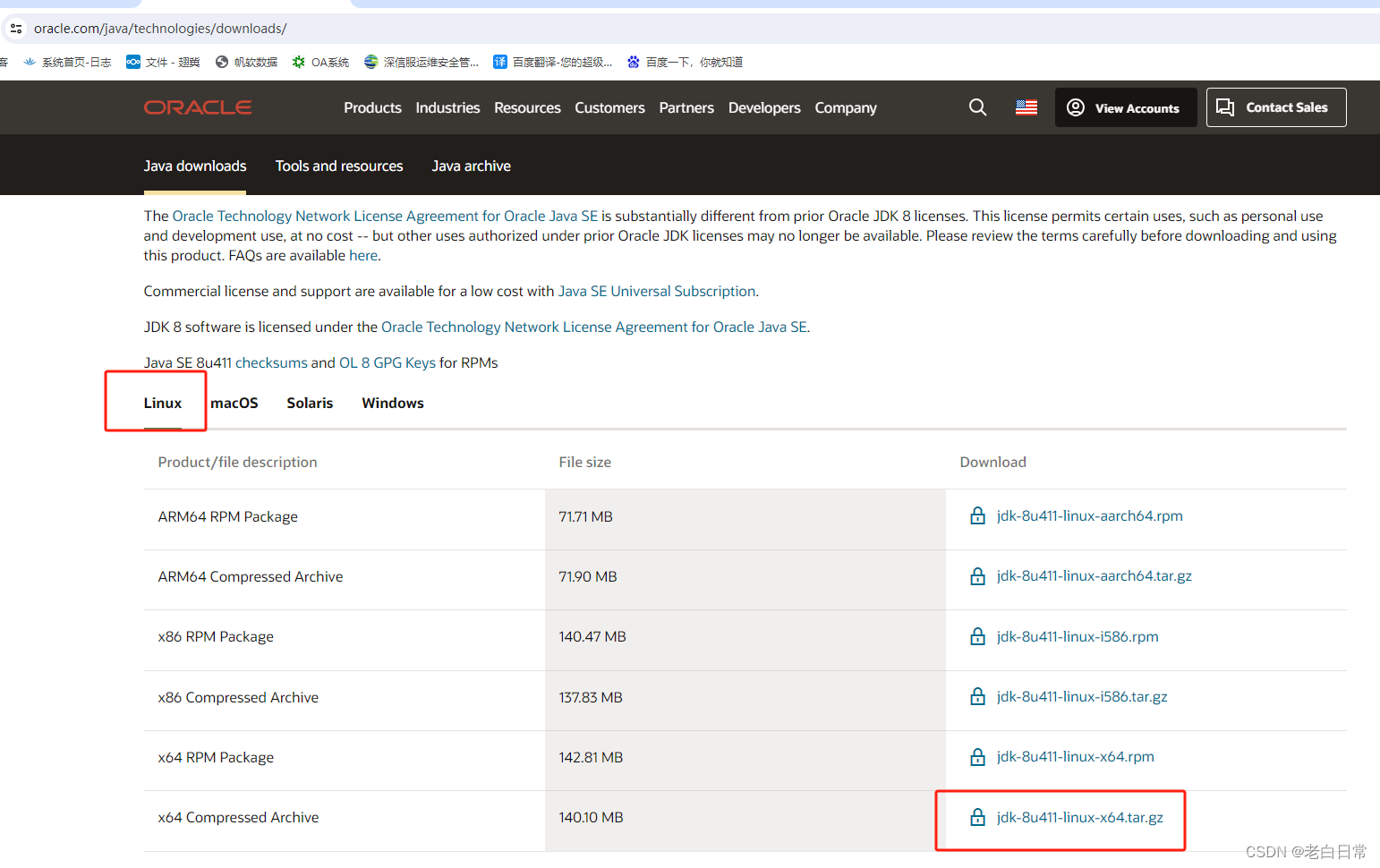
Task: Open the 帆软数据 bookmark
Action: pos(246,62)
